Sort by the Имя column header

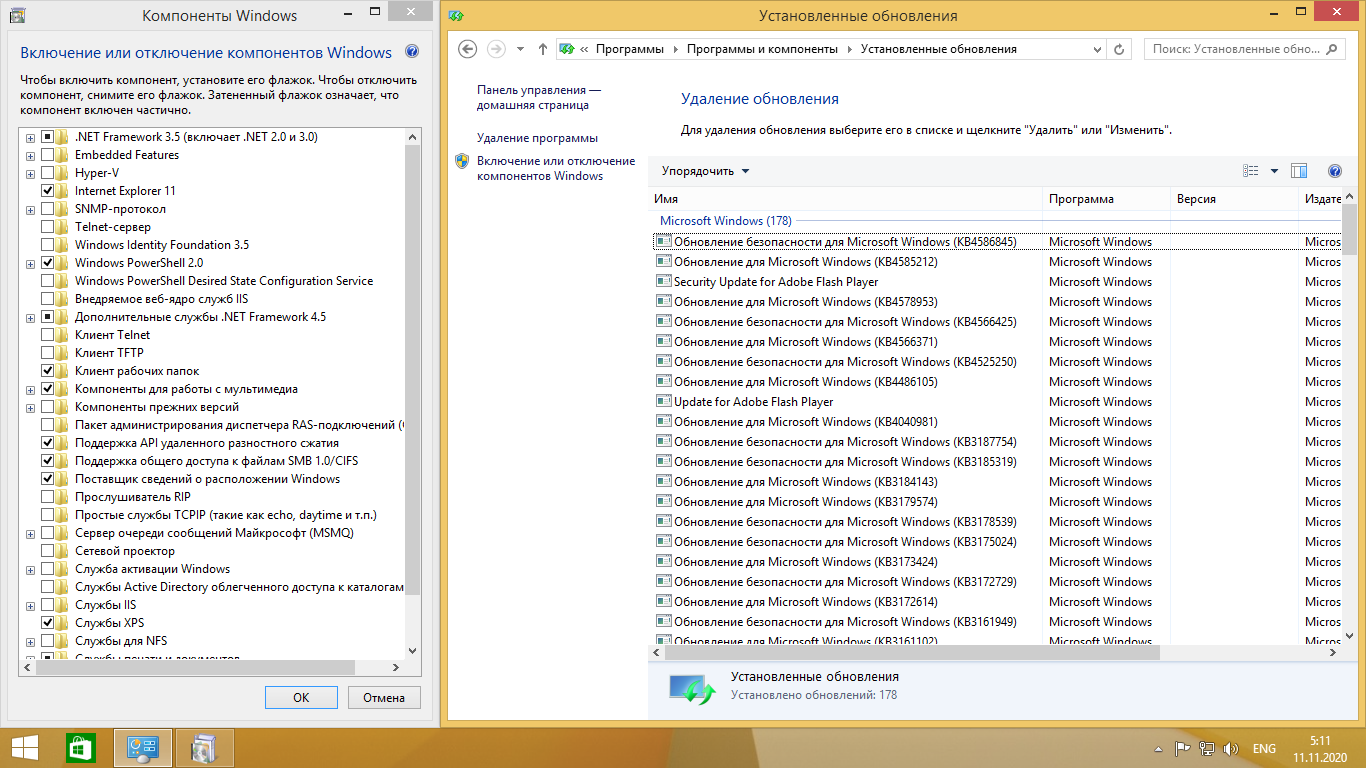tap(845, 199)
